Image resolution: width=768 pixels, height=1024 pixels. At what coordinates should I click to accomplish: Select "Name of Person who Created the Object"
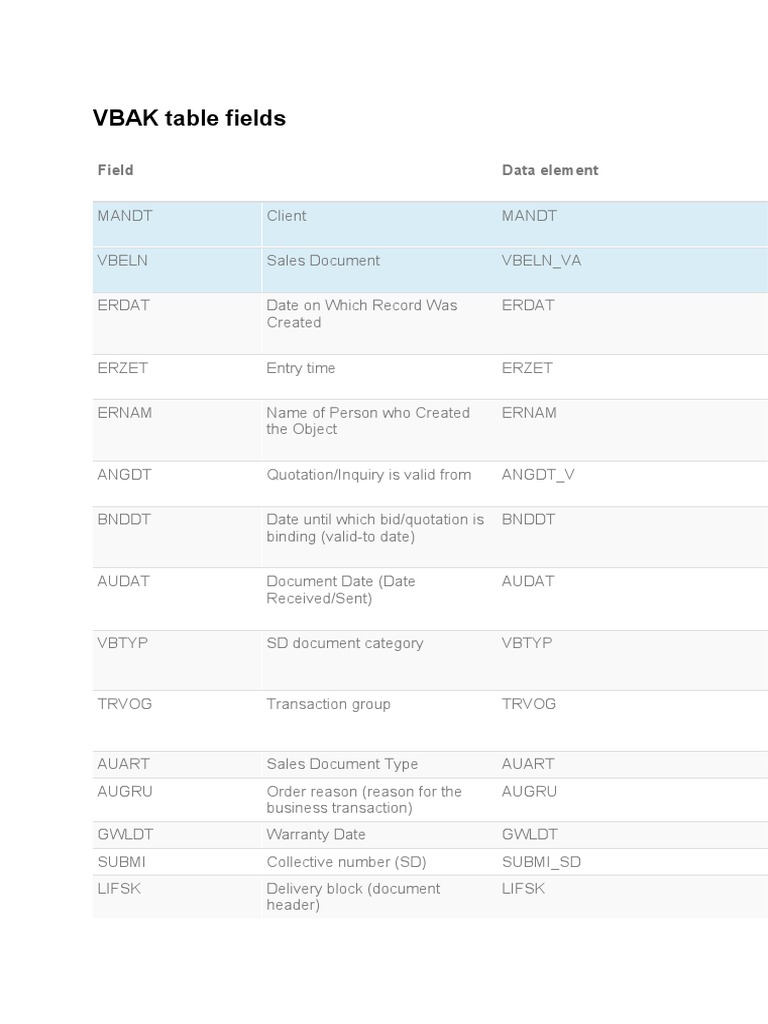(367, 421)
